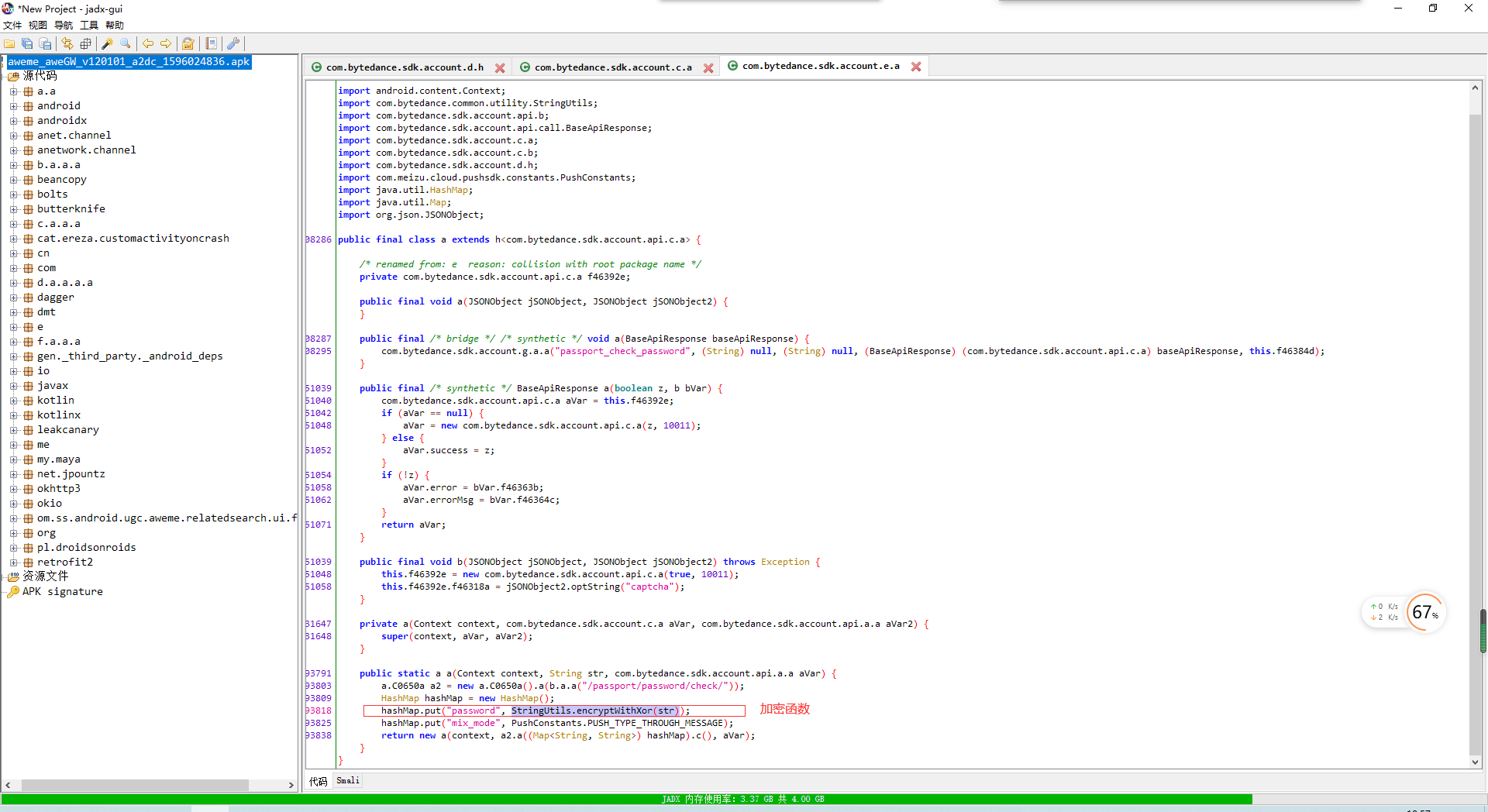Screen dimensions: 1488x812
Task: Click the PushConstants.PUSH_TYPE_THROUGH_MESSAGE reference
Action: pos(619,723)
